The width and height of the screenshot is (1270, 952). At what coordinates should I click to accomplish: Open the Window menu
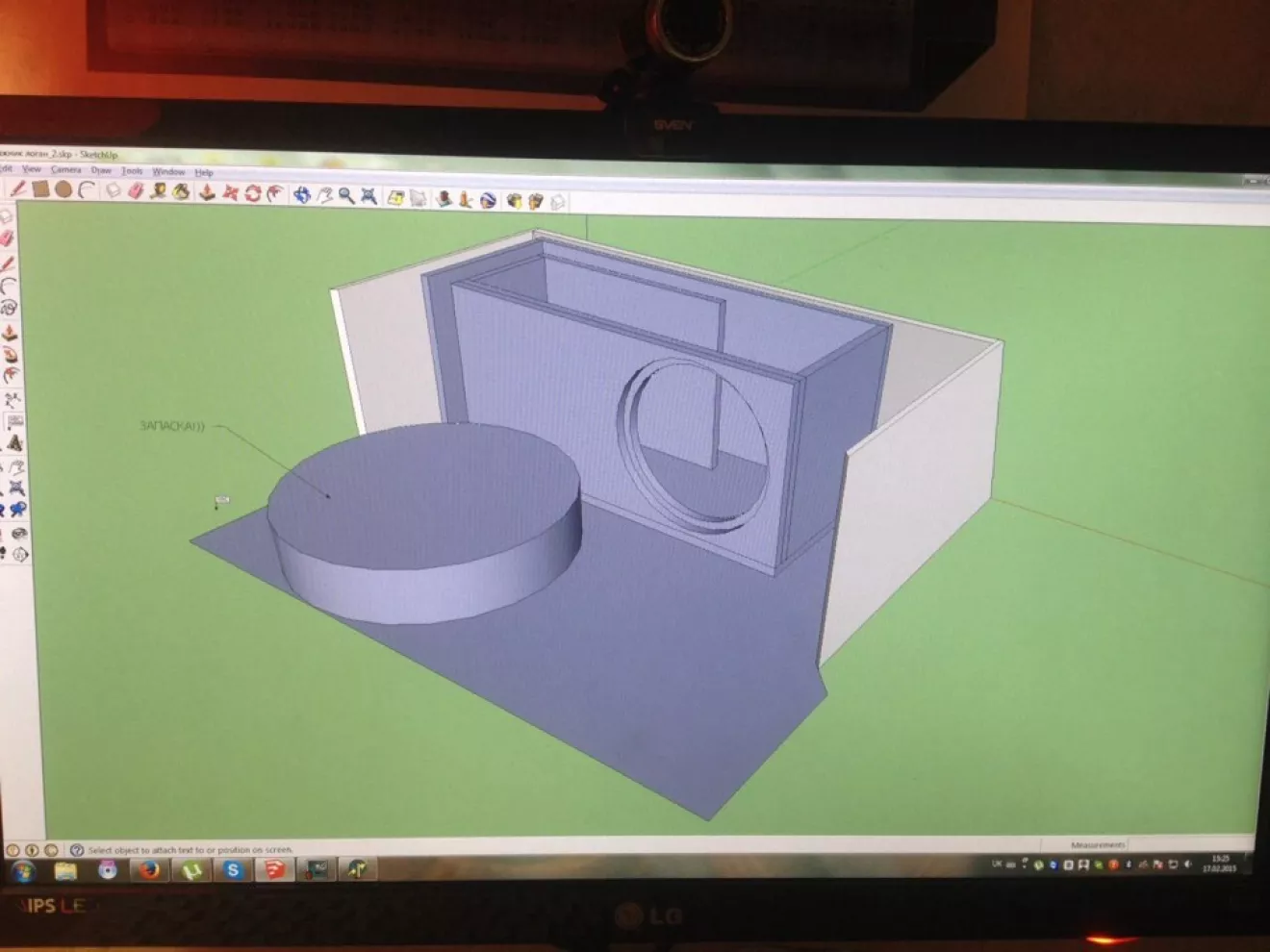click(168, 172)
